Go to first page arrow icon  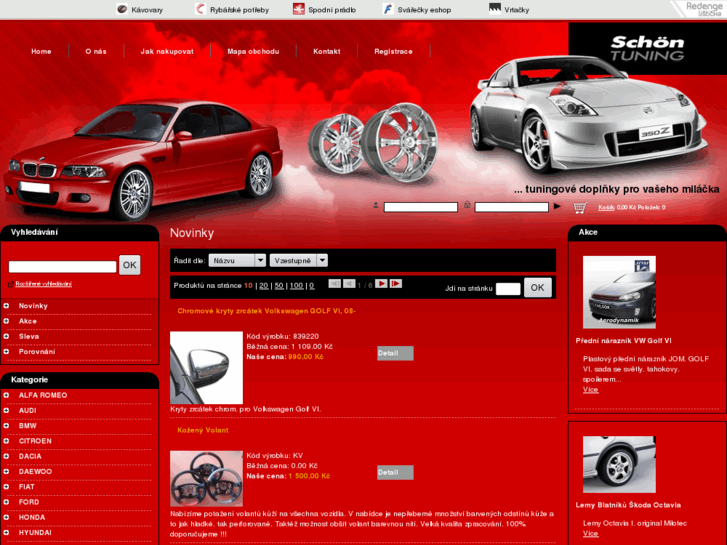click(334, 283)
